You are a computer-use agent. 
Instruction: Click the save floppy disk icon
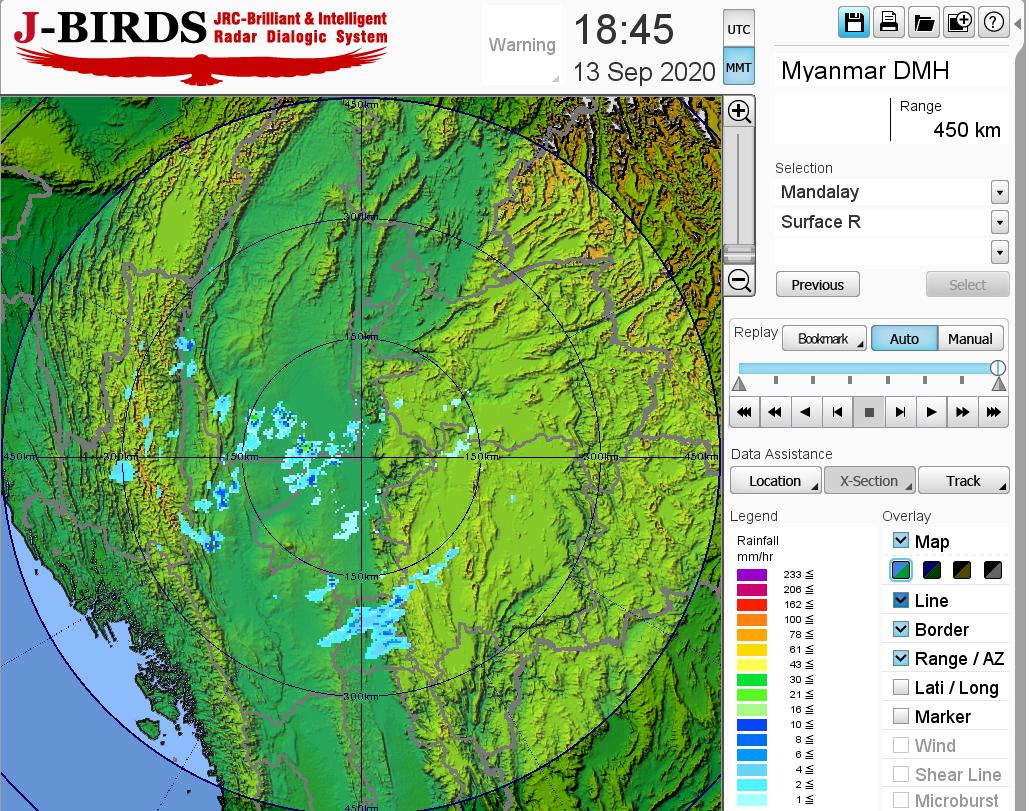pos(854,23)
